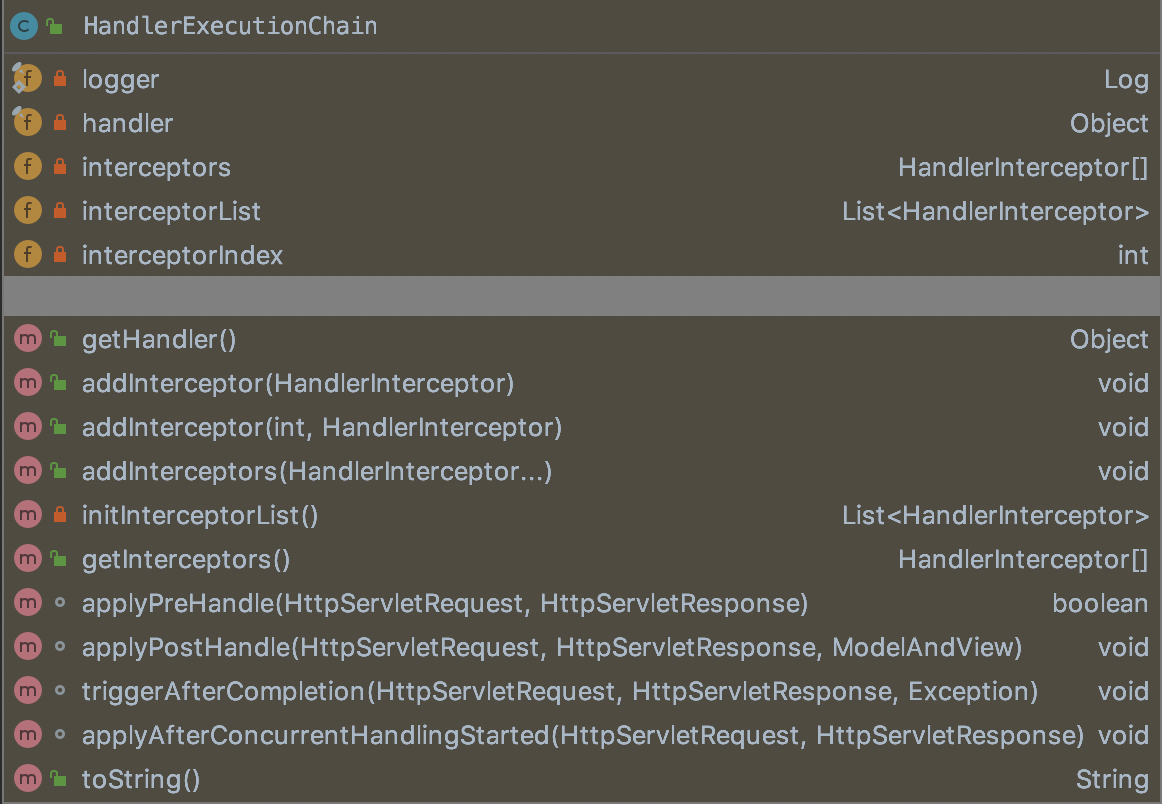1162x804 pixels.
Task: Select the getInterceptors() method row
Action: pos(186,559)
